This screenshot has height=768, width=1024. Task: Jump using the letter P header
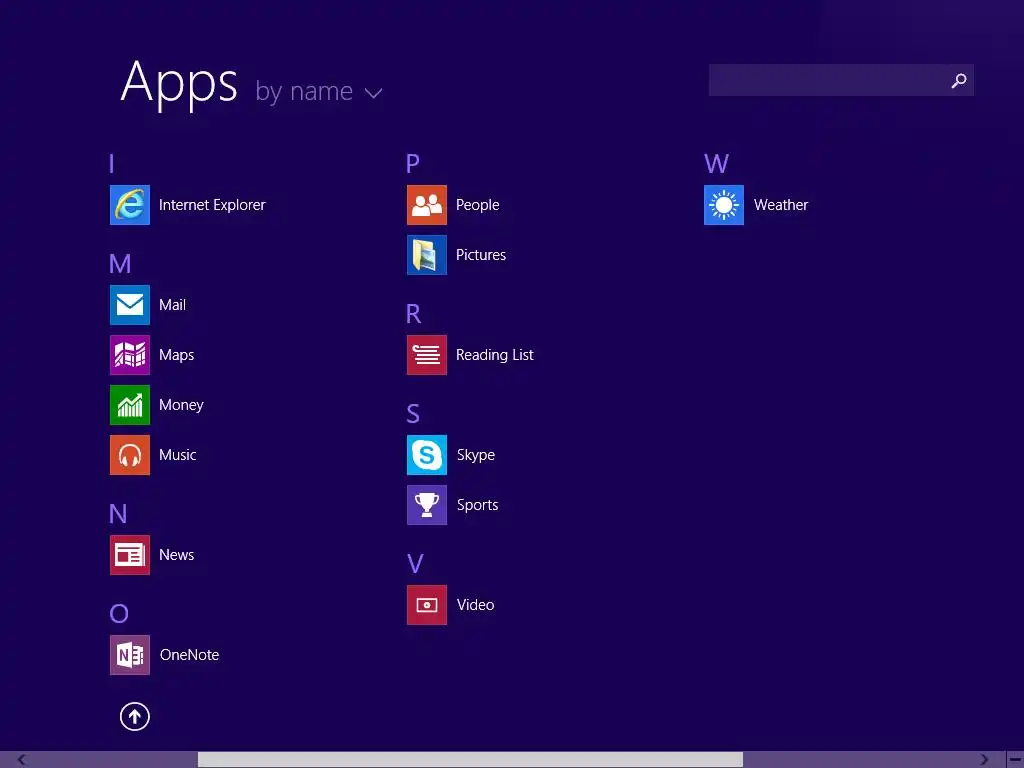pos(413,163)
